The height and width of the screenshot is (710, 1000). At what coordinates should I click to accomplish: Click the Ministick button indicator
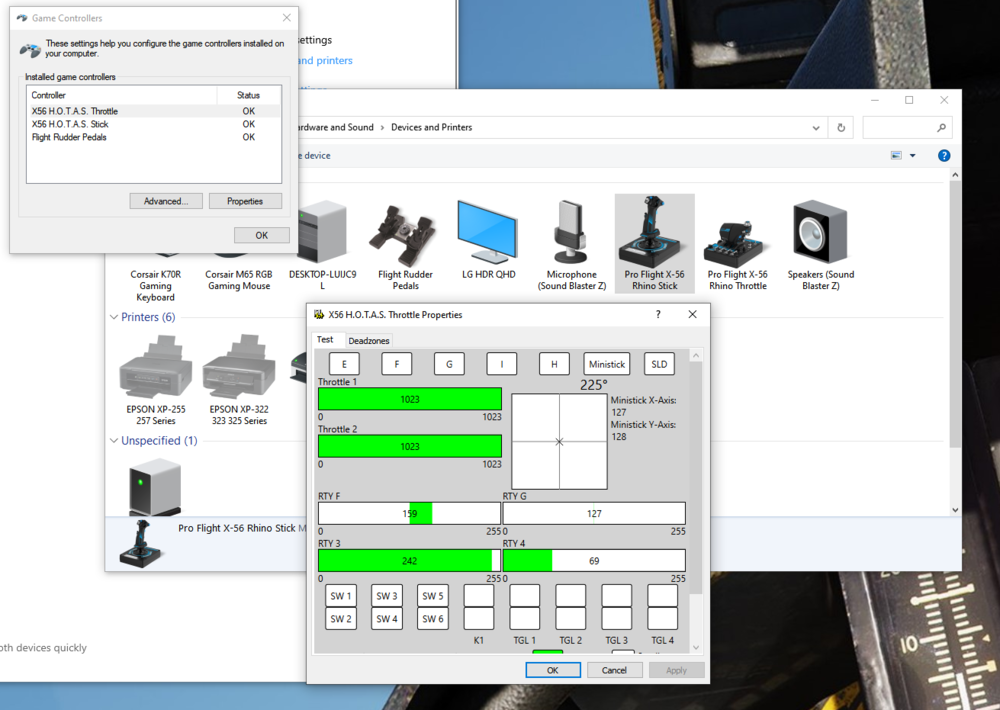(606, 364)
